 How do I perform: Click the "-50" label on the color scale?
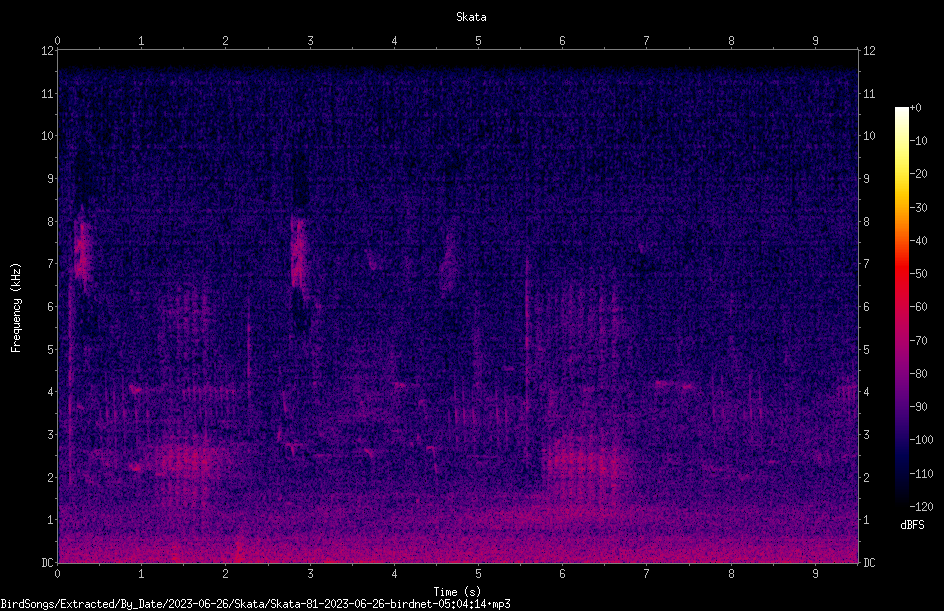click(x=919, y=274)
